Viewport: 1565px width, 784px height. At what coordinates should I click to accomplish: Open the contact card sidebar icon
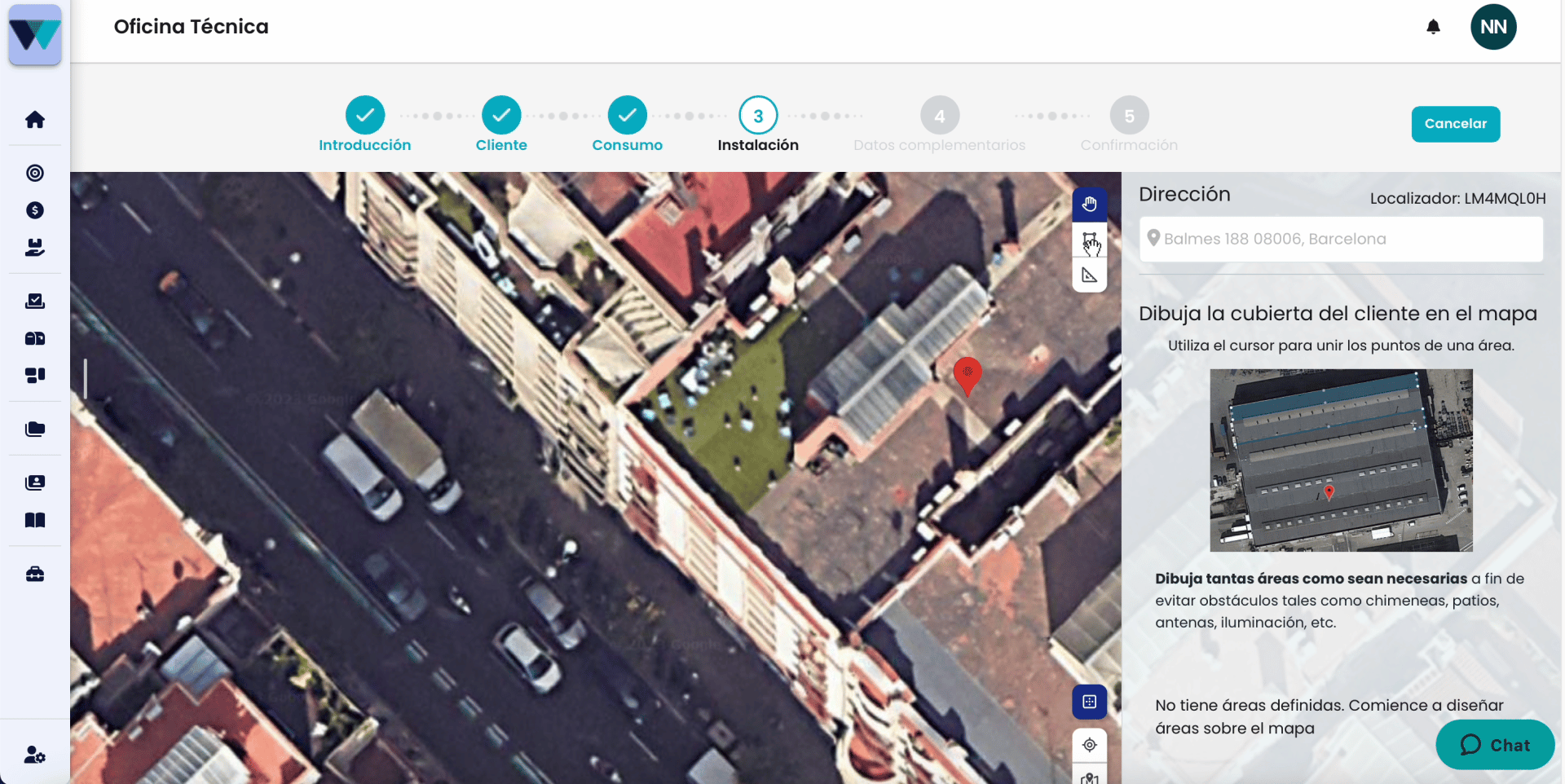35,482
